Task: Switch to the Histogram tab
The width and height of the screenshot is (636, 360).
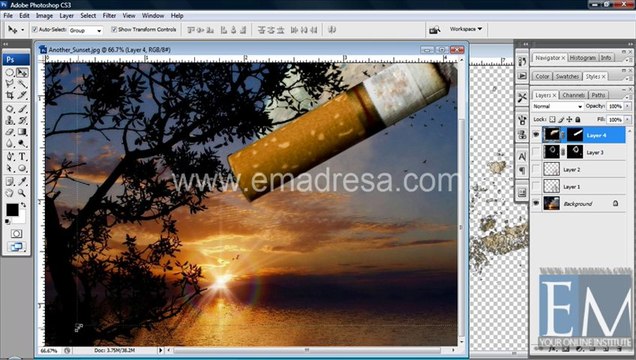Action: coord(582,58)
